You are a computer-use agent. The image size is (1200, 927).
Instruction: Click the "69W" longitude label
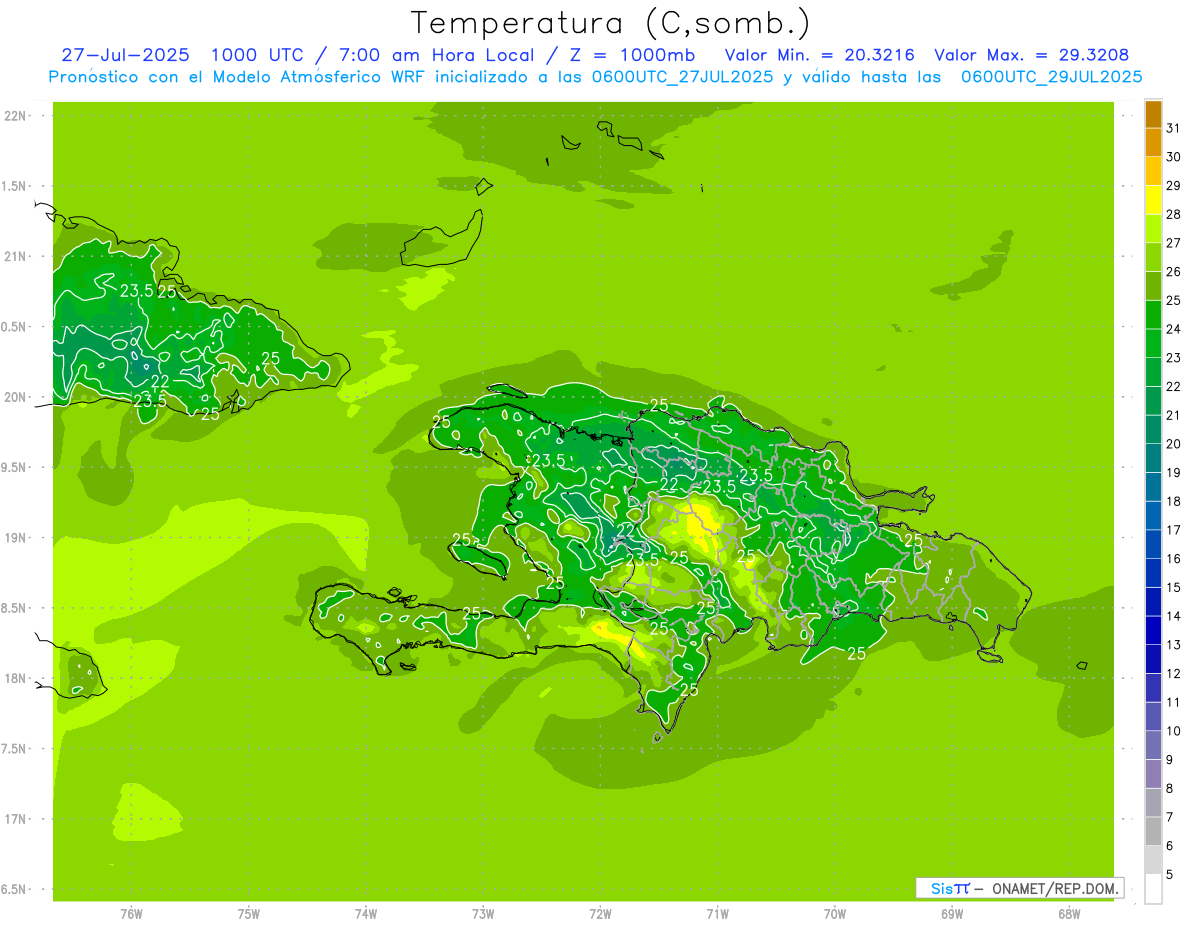coord(952,913)
